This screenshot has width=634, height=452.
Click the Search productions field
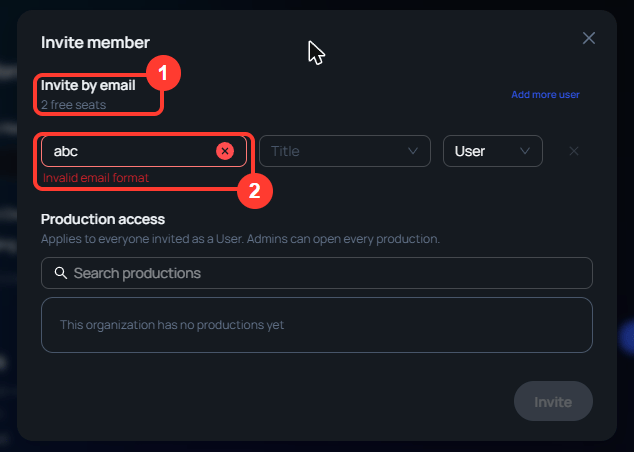[317, 273]
